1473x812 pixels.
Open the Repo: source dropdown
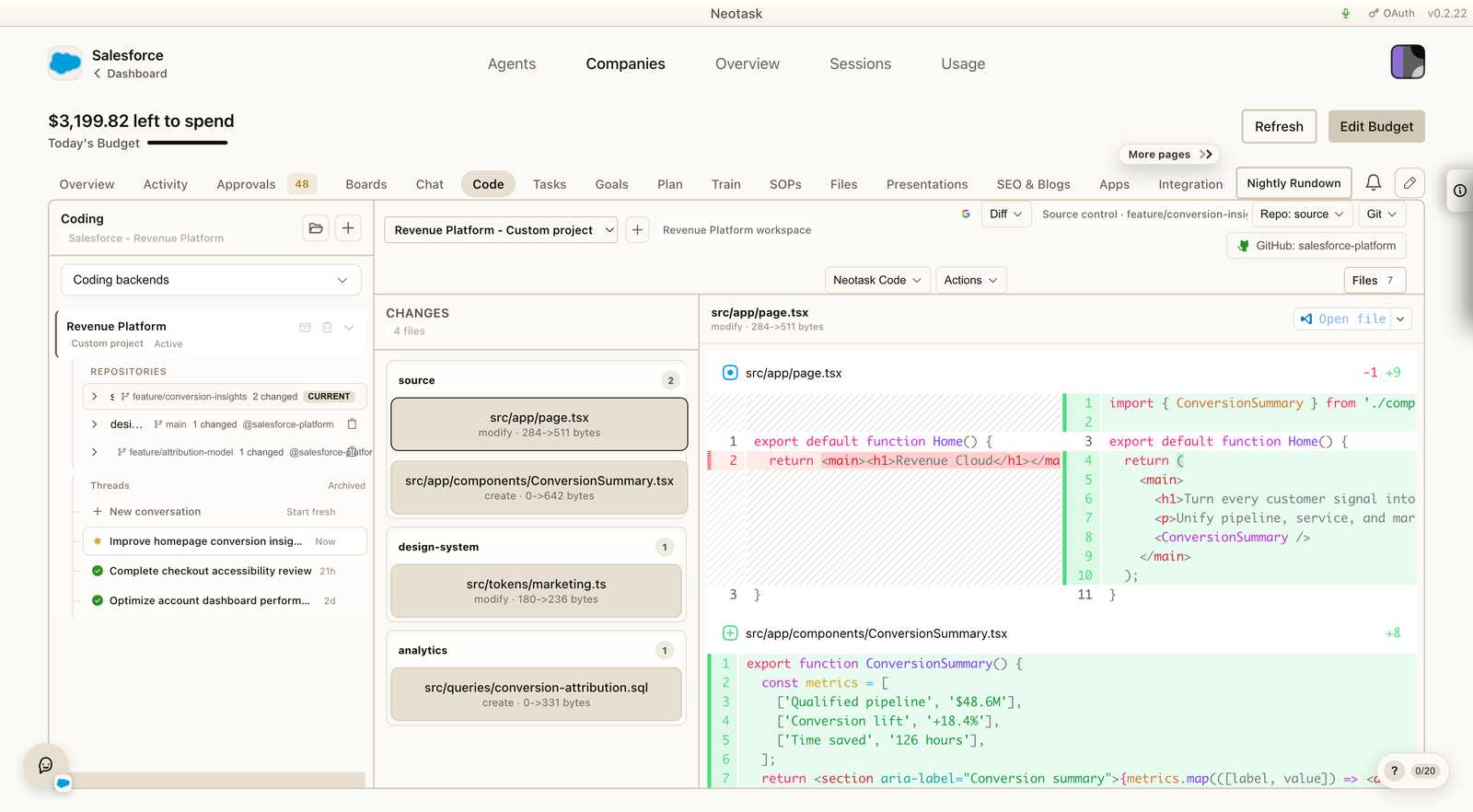1302,214
